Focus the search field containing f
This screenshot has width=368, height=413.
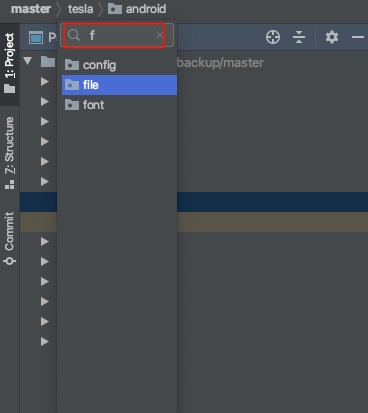(x=117, y=35)
